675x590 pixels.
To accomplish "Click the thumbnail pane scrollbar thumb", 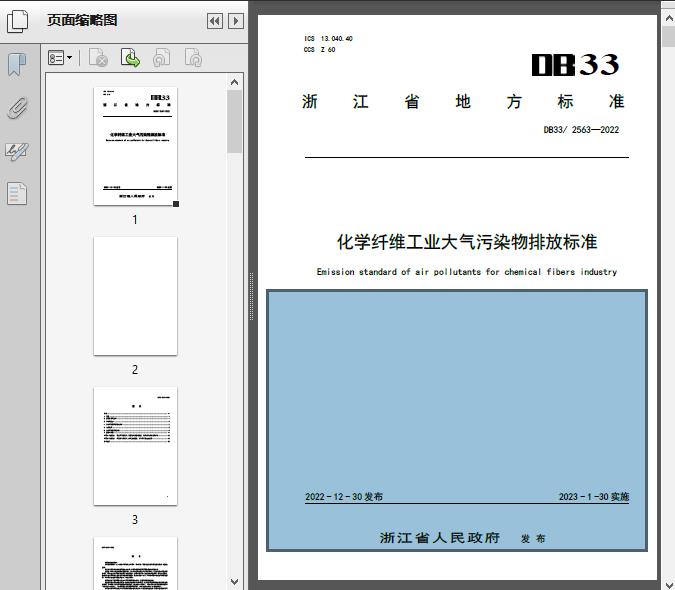I will click(235, 121).
